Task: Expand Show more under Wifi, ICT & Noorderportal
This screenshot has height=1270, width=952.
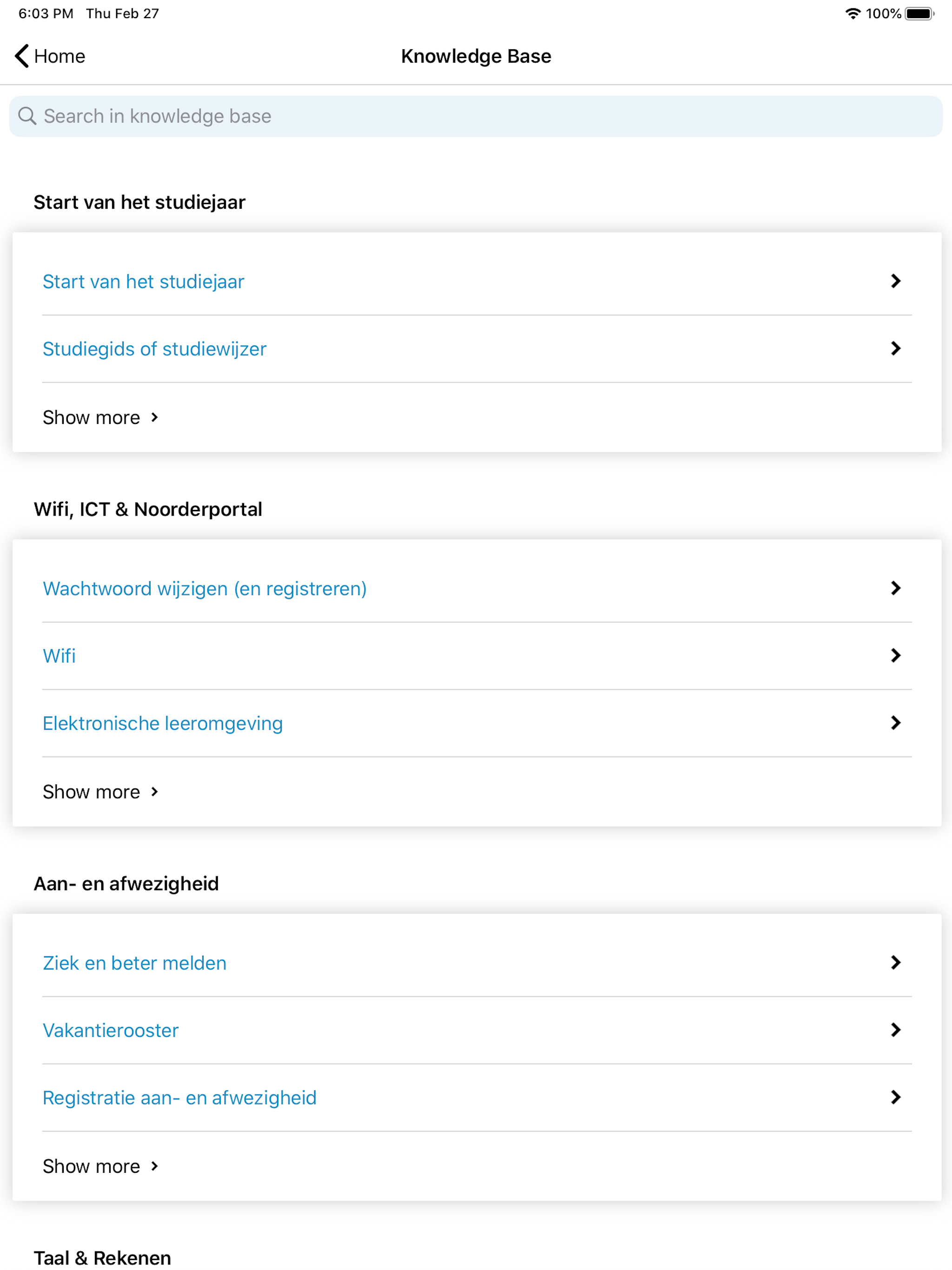Action: [x=100, y=792]
